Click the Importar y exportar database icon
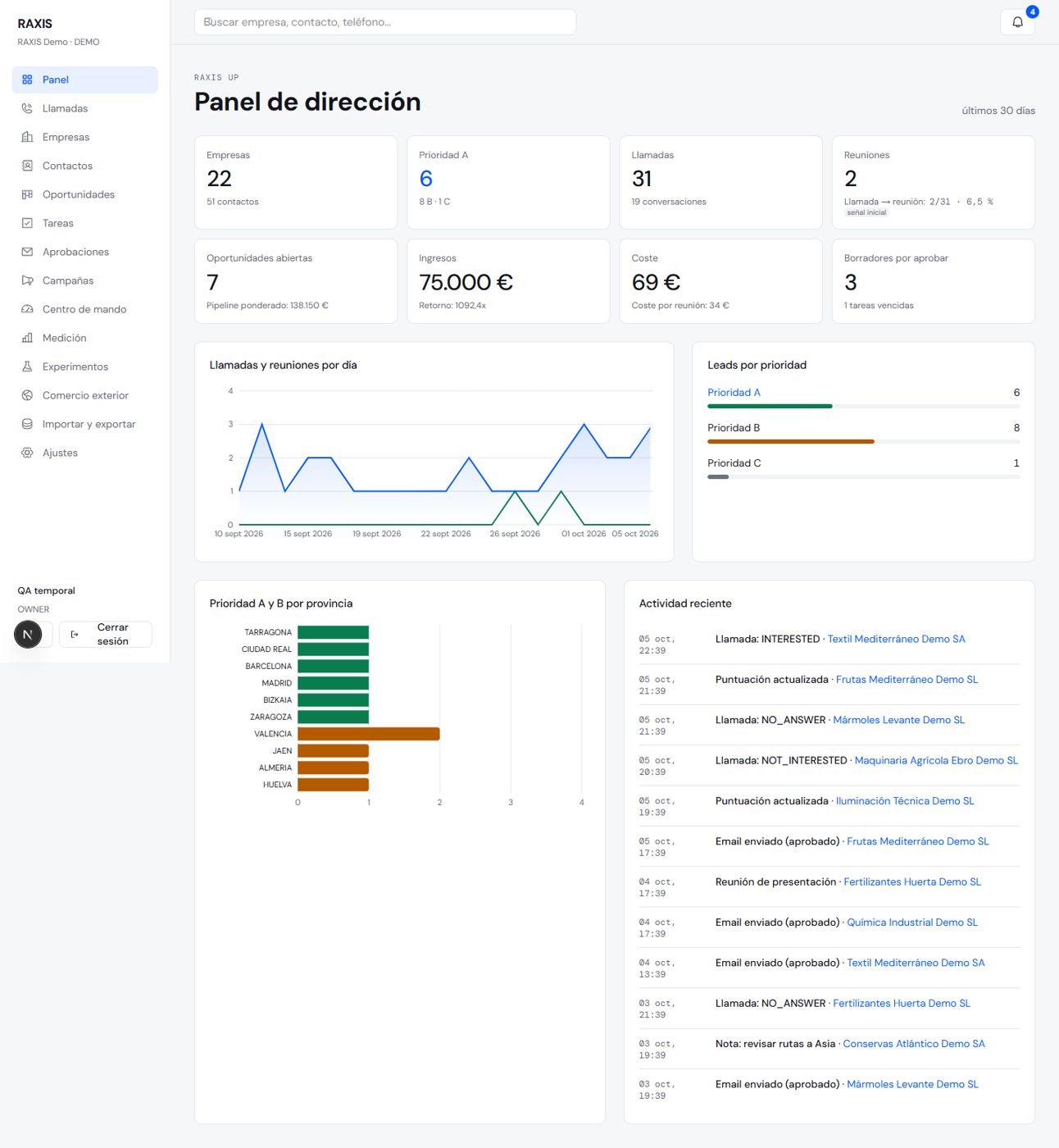 [x=27, y=424]
